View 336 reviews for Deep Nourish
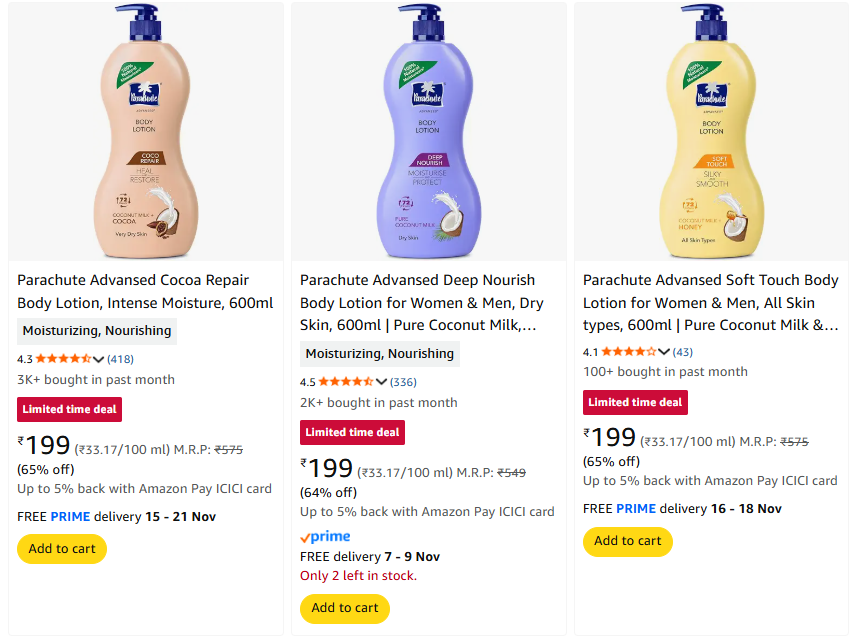Screen dimensions: 850x641 coord(404,382)
